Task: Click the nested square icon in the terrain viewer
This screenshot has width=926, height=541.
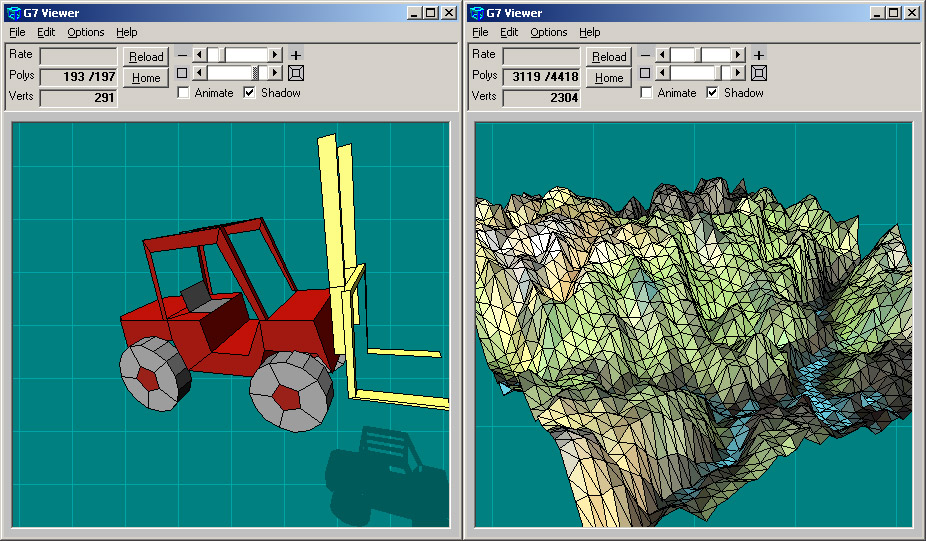Action: pos(759,73)
